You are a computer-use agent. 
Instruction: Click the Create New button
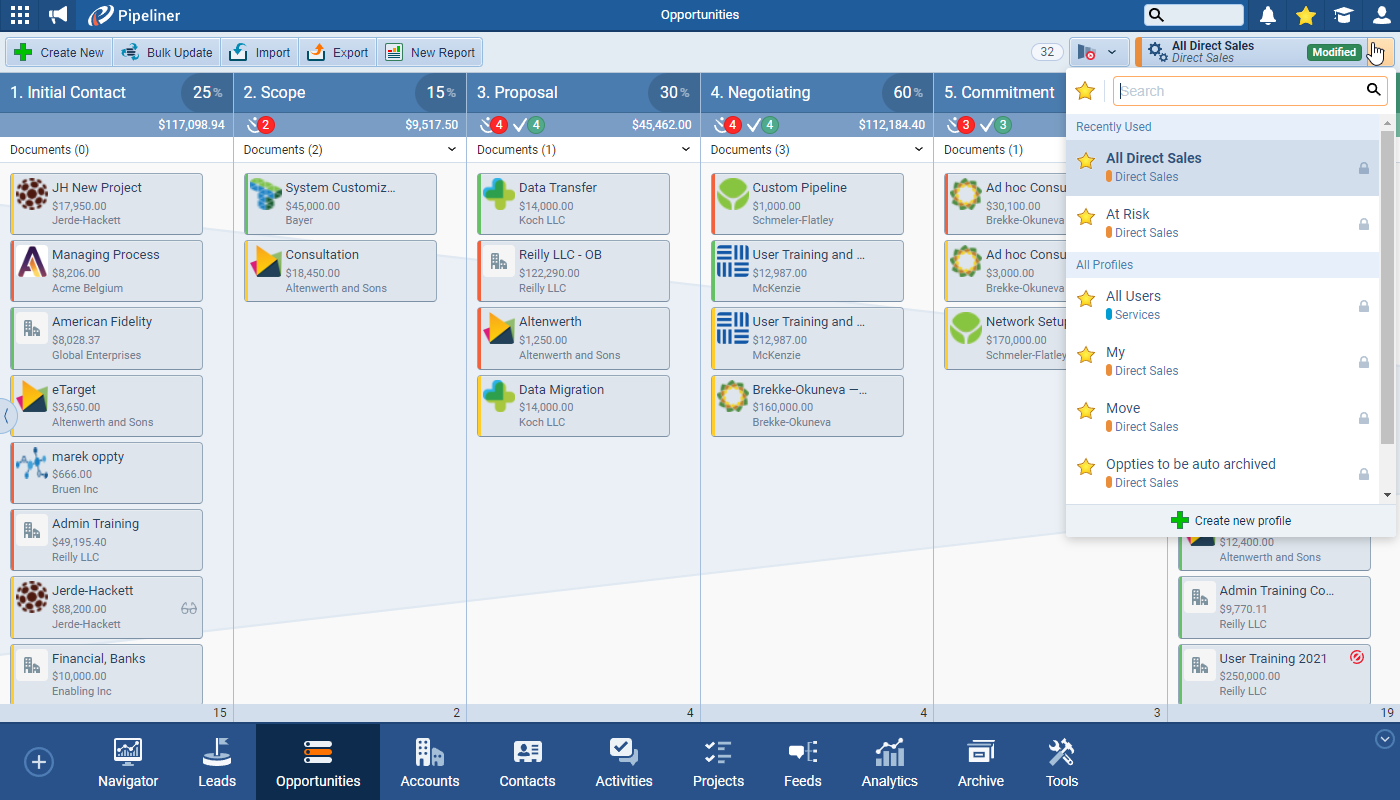coord(58,51)
